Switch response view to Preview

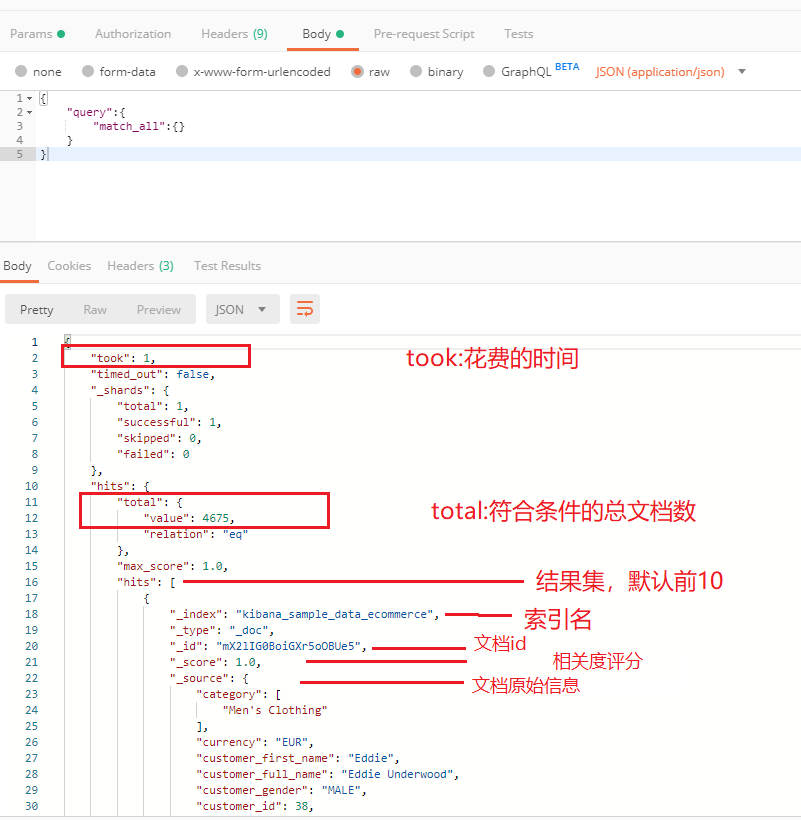click(159, 310)
